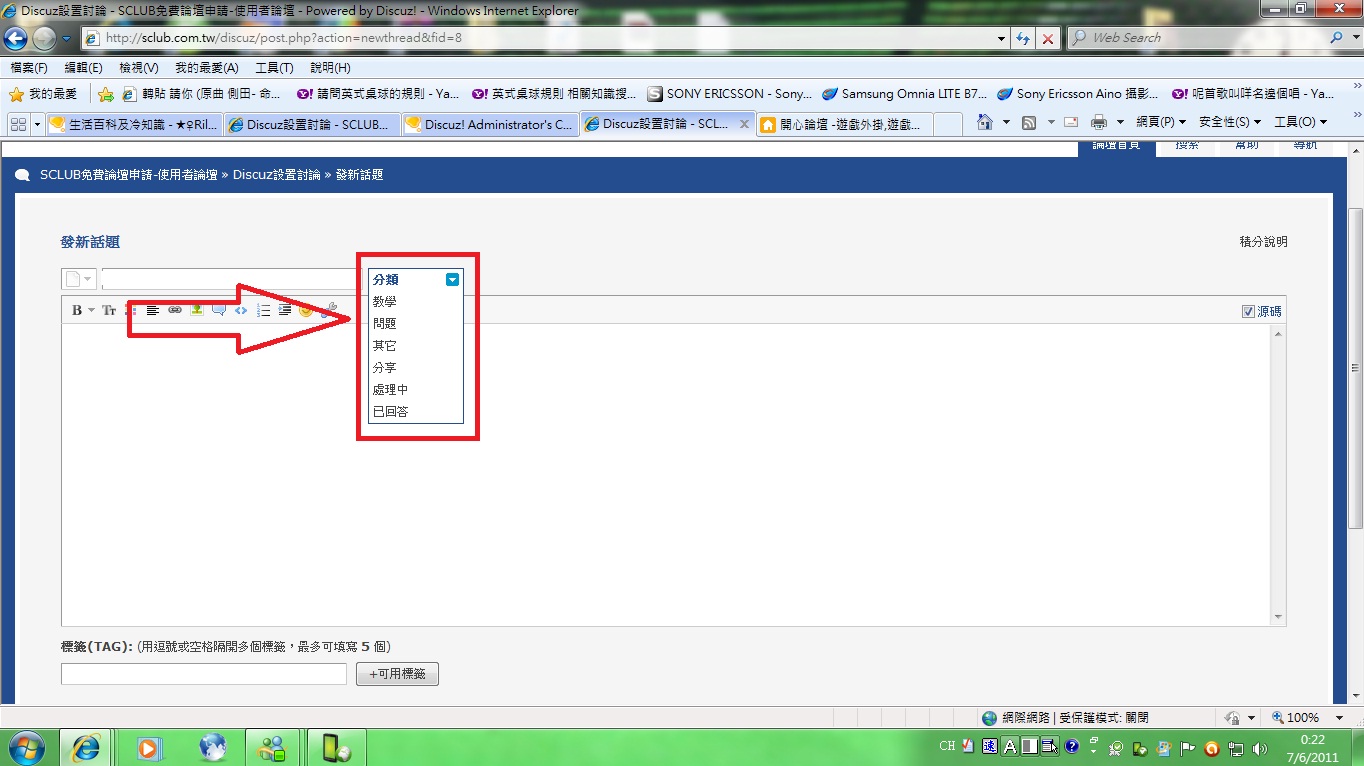
Task: Click the text alignment icon in editor
Action: point(153,310)
